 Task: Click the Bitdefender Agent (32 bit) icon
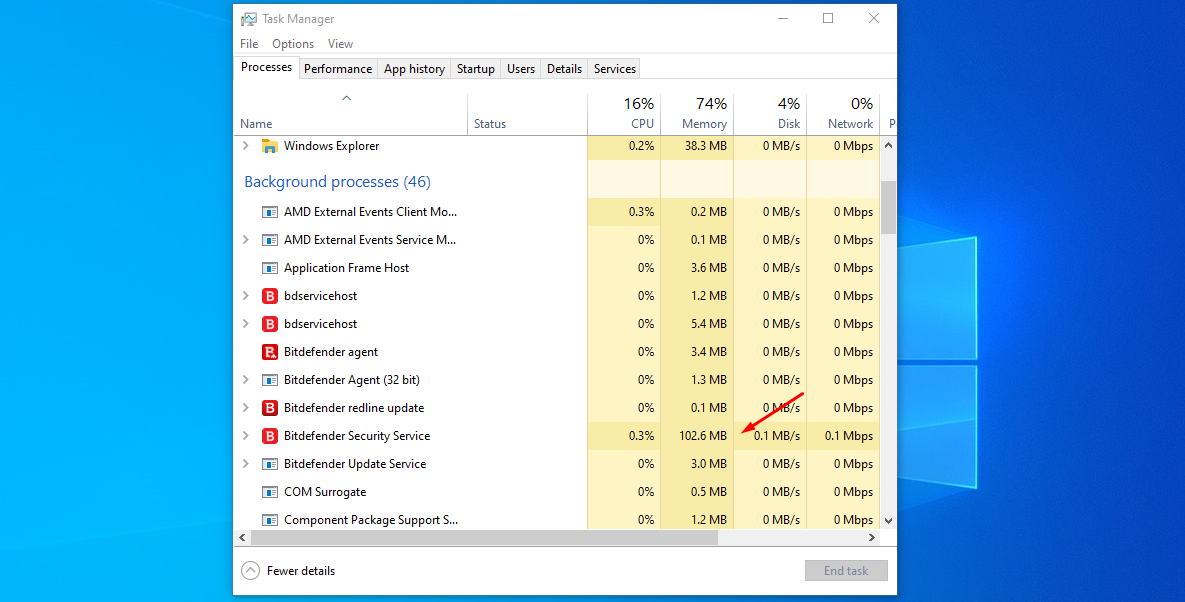point(270,380)
